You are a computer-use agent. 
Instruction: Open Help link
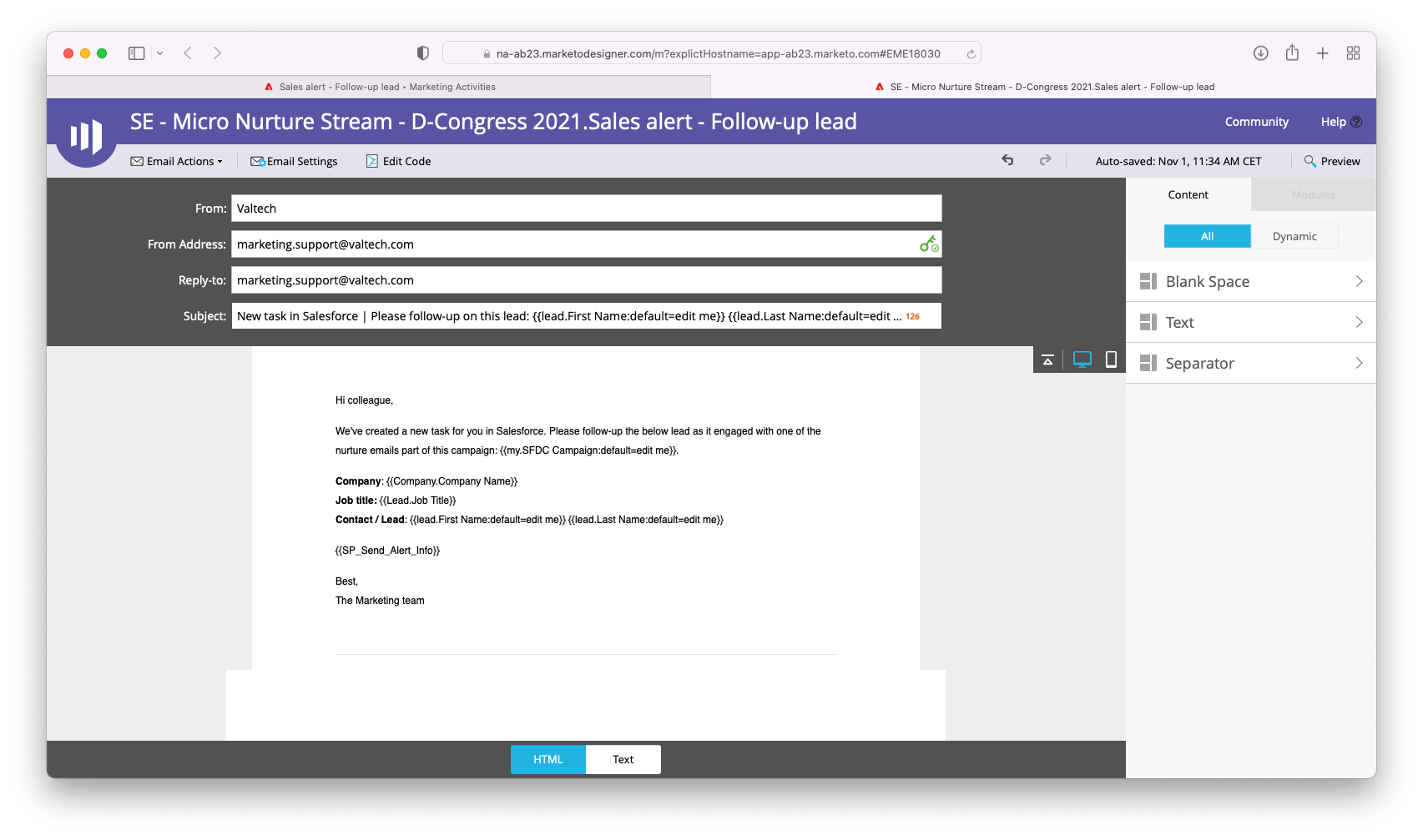click(1340, 122)
